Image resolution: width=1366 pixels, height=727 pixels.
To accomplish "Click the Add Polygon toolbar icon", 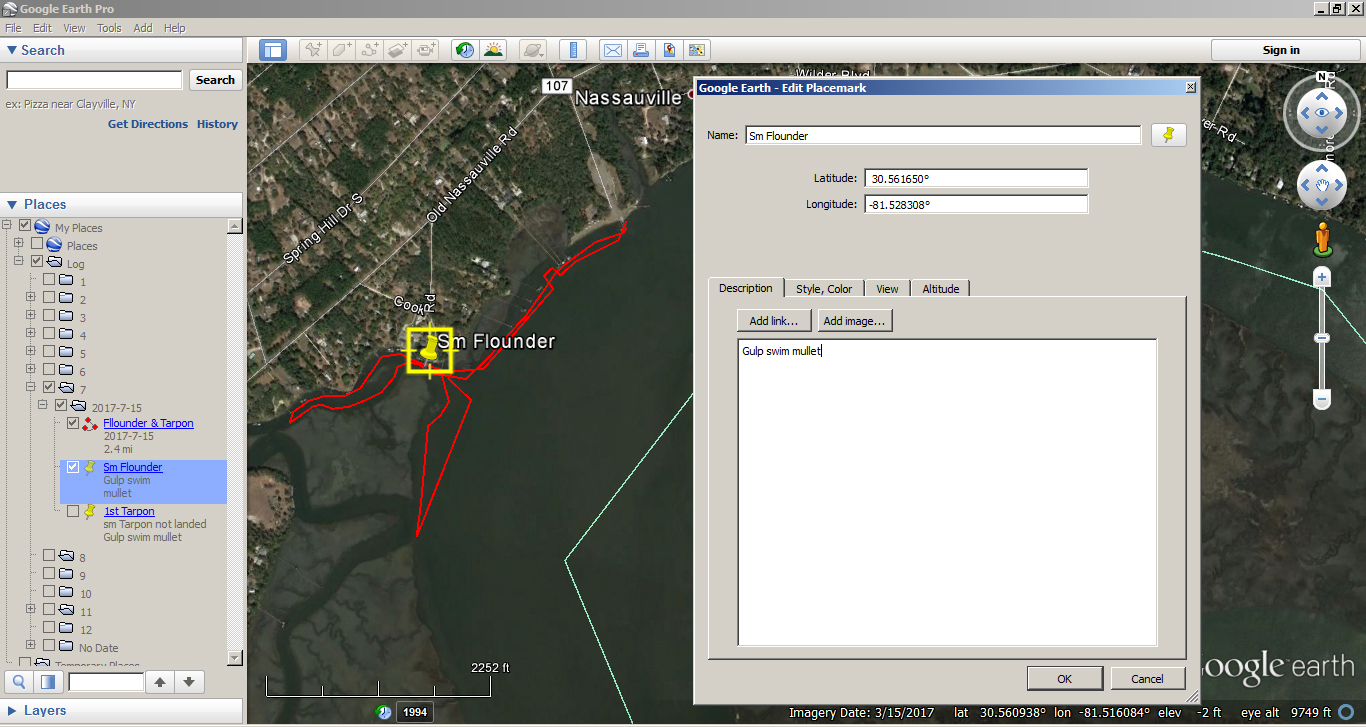I will click(342, 50).
